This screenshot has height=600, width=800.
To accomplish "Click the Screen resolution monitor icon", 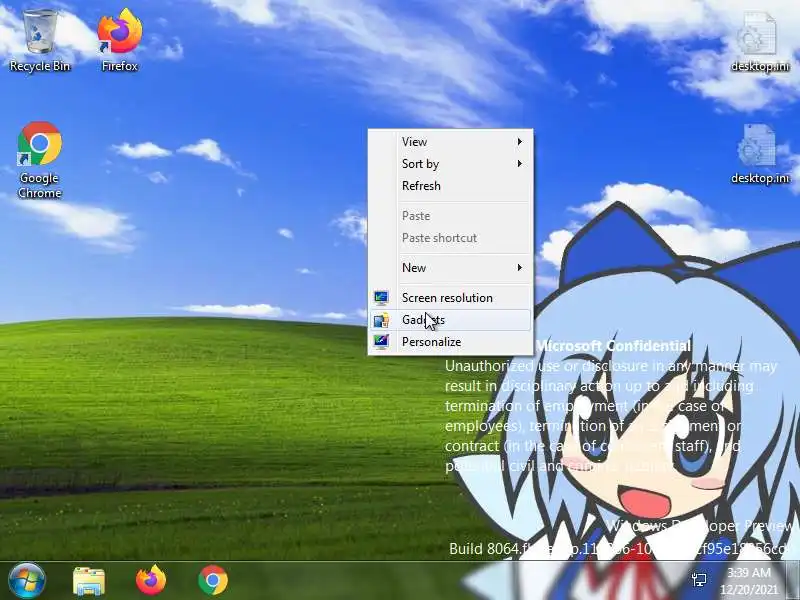I will click(381, 297).
